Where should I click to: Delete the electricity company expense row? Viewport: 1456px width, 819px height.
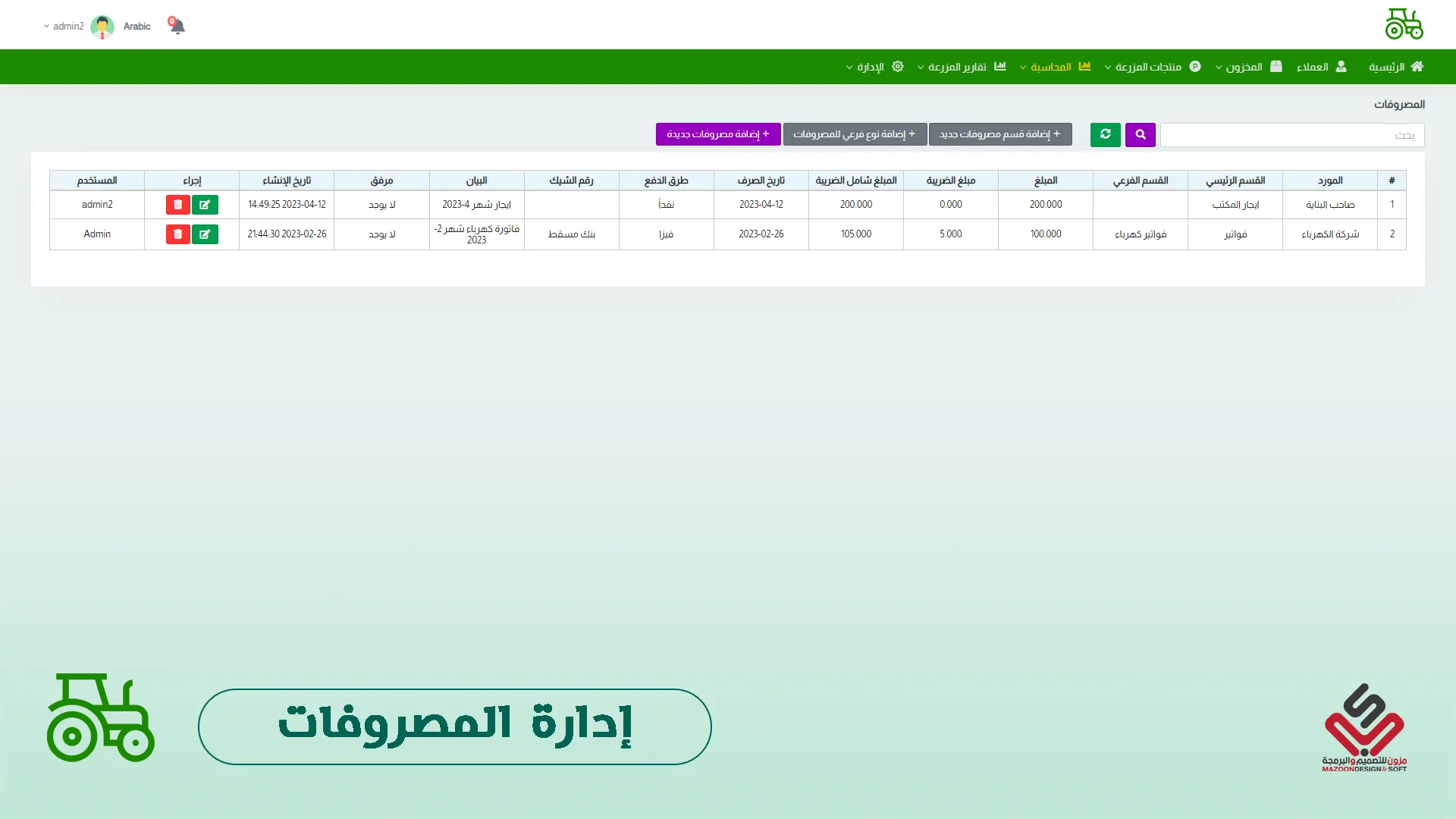coord(177,234)
